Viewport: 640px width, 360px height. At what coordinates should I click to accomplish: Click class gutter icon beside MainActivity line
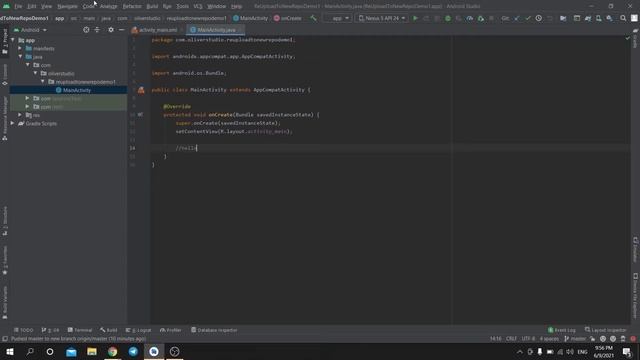[x=141, y=90]
